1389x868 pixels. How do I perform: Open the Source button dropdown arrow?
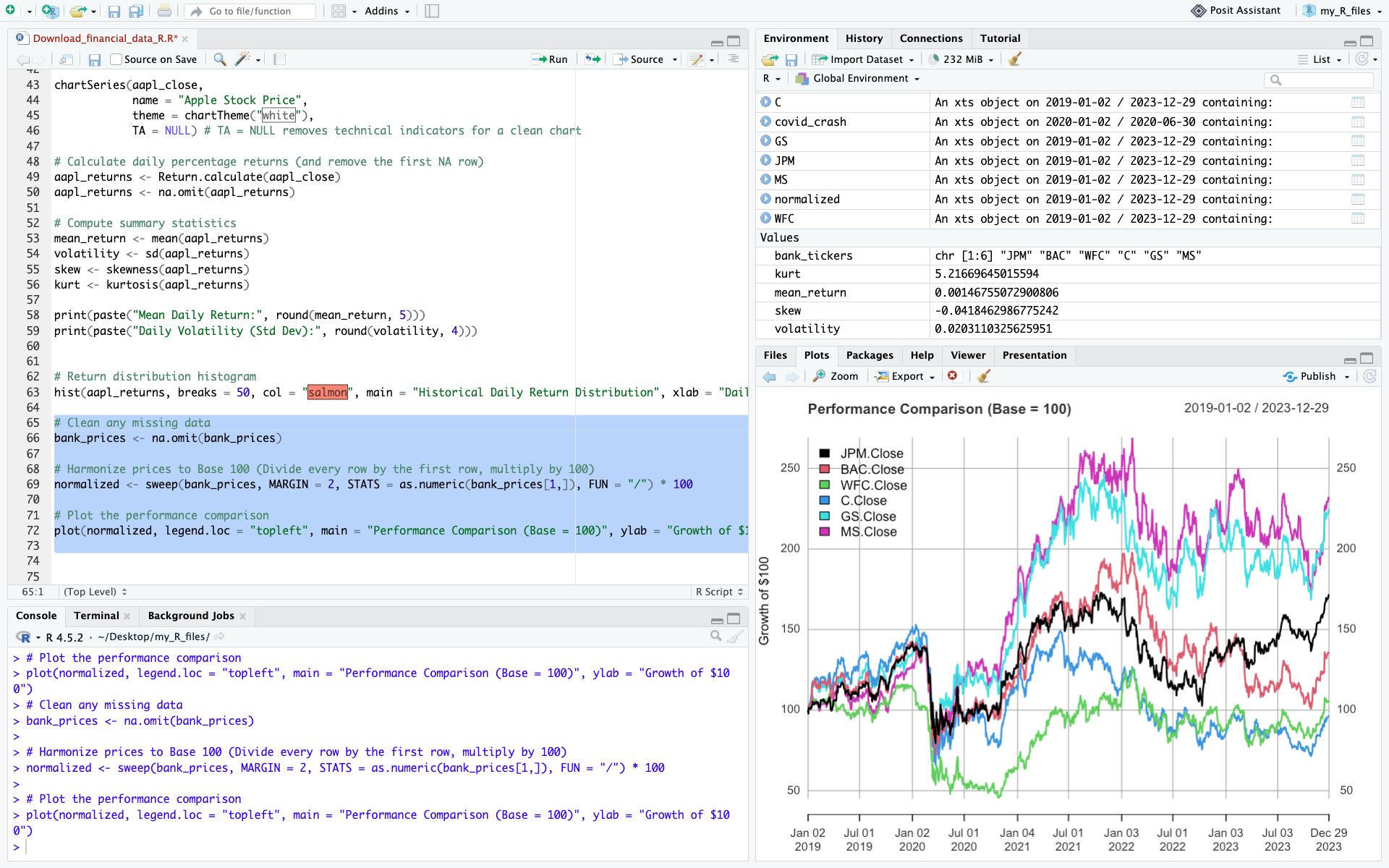point(675,59)
